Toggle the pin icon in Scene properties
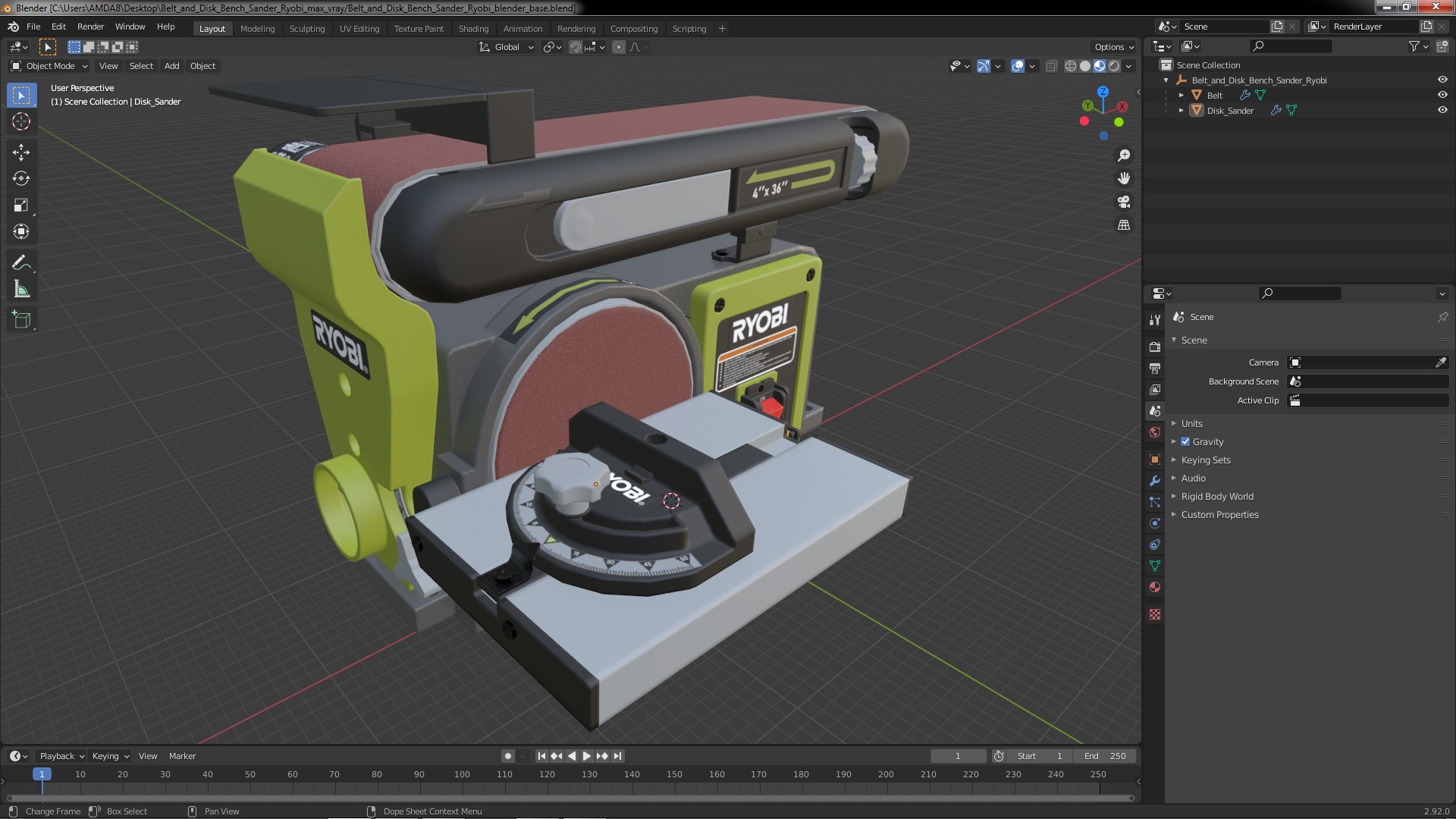The width and height of the screenshot is (1456, 819). (x=1442, y=317)
